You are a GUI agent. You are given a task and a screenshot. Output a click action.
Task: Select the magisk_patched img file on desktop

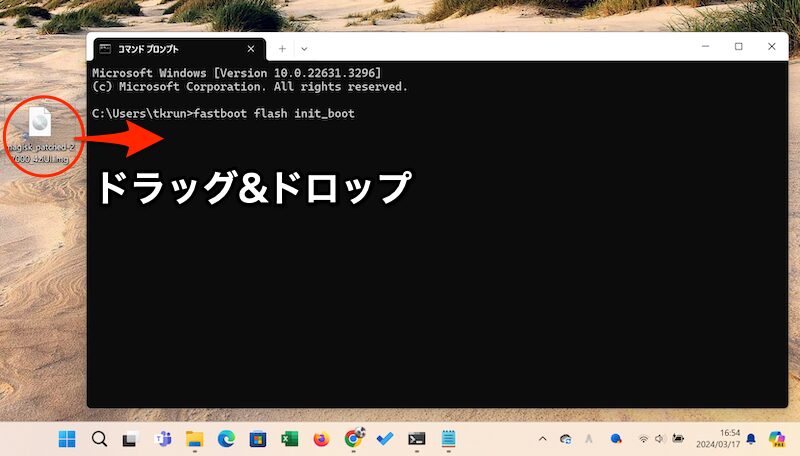(39, 124)
